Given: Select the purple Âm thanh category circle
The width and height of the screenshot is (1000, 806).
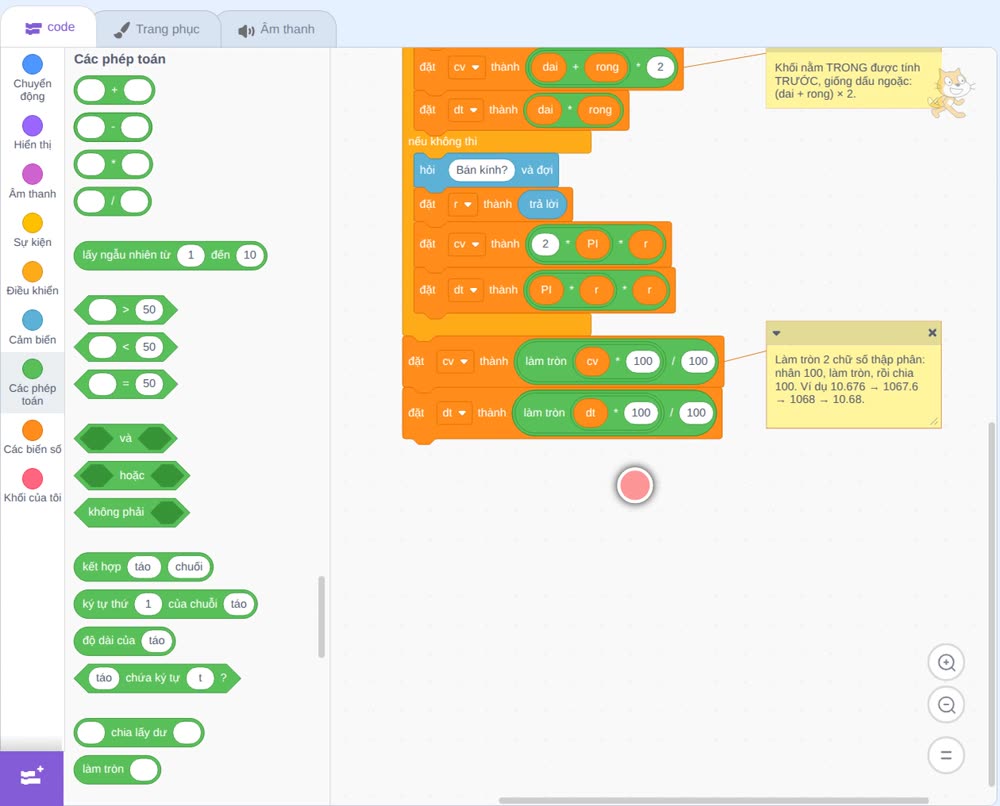Looking at the screenshot, I should click(x=33, y=173).
